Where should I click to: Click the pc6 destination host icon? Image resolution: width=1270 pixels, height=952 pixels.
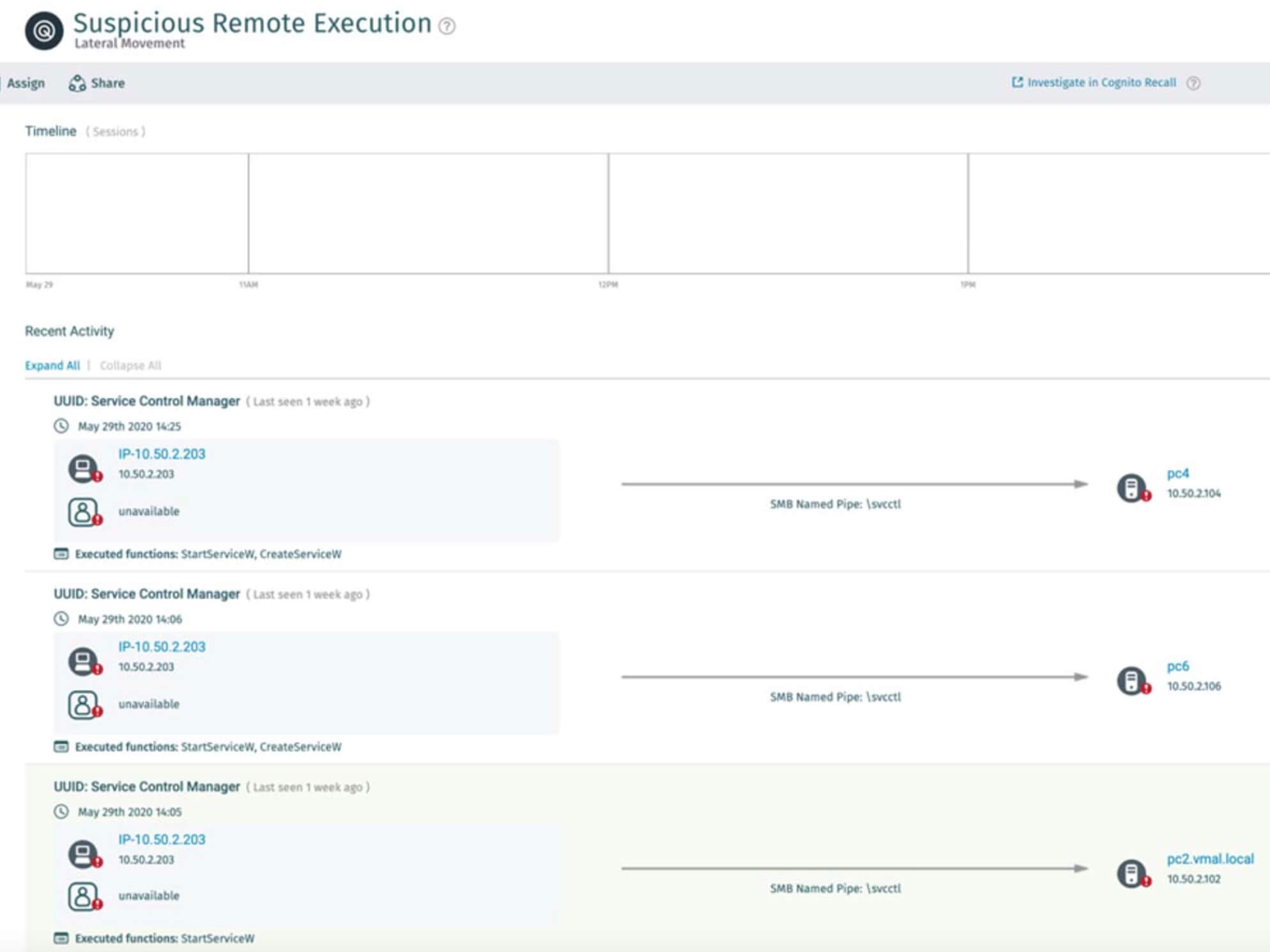[x=1131, y=680]
